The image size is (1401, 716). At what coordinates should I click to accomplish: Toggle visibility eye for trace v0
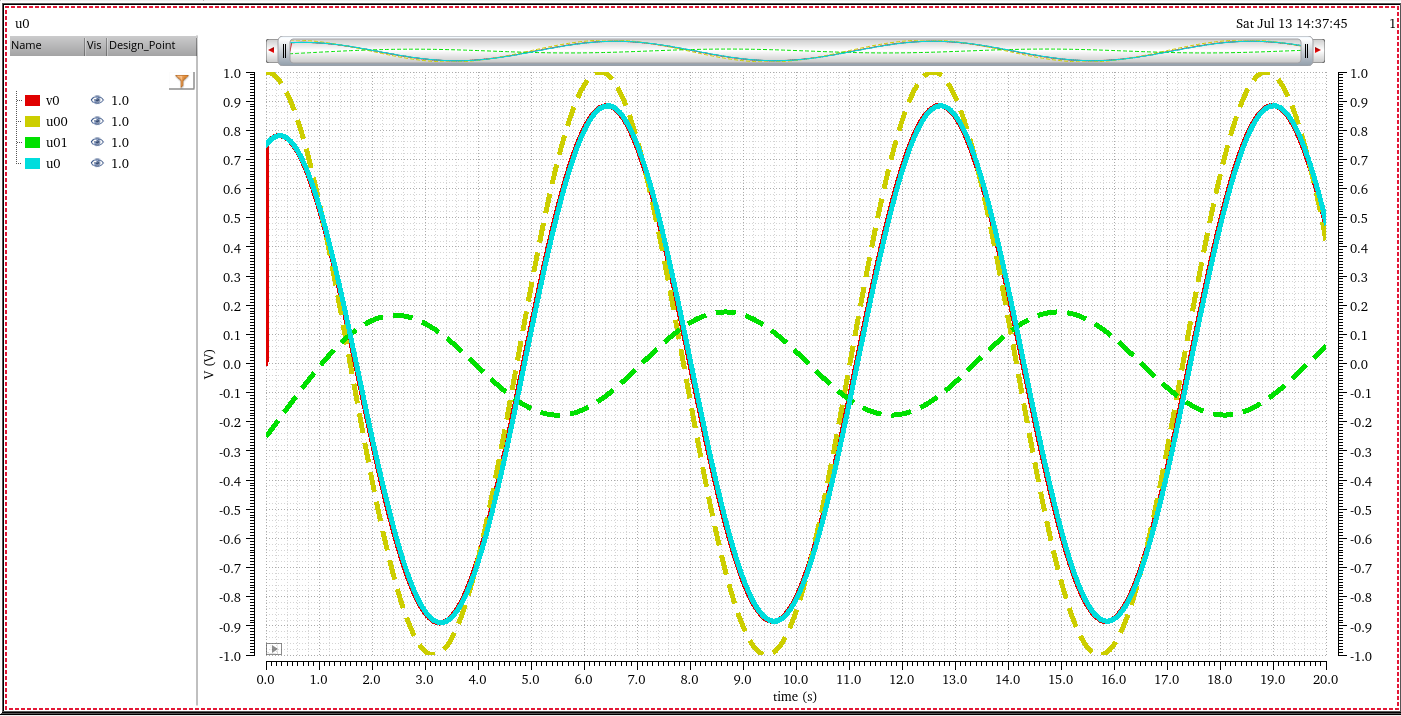97,100
